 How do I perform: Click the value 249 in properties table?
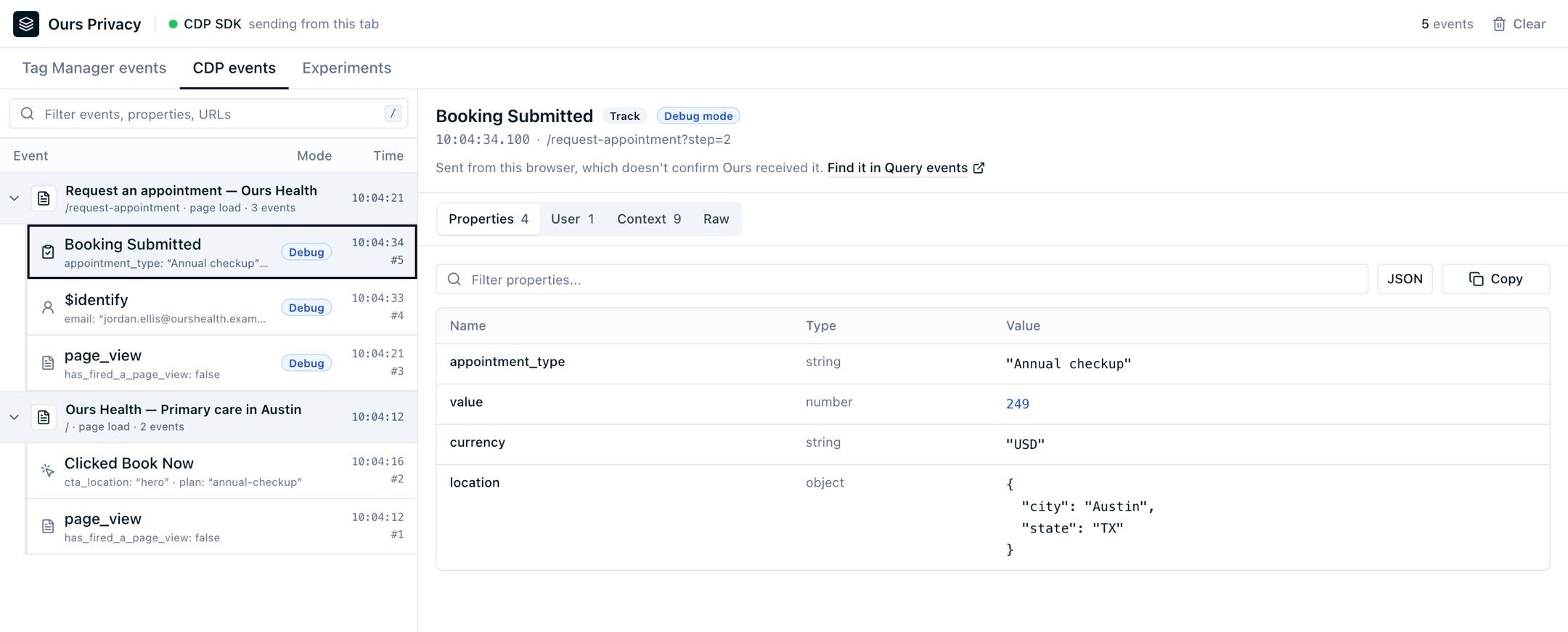[x=1018, y=404]
